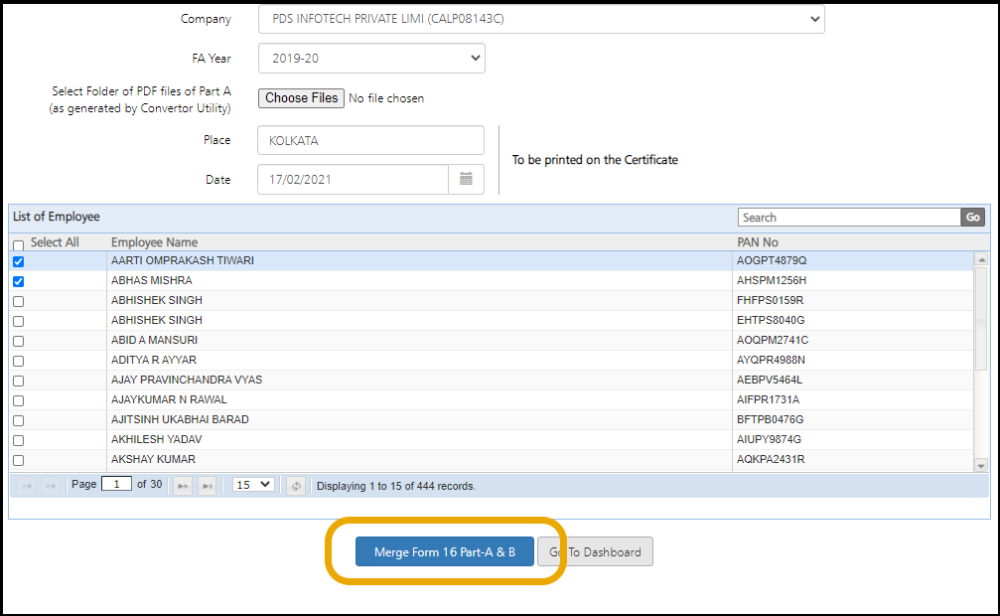Image resolution: width=1000 pixels, height=616 pixels.
Task: Click the refresh icon in pagination bar
Action: coord(296,485)
